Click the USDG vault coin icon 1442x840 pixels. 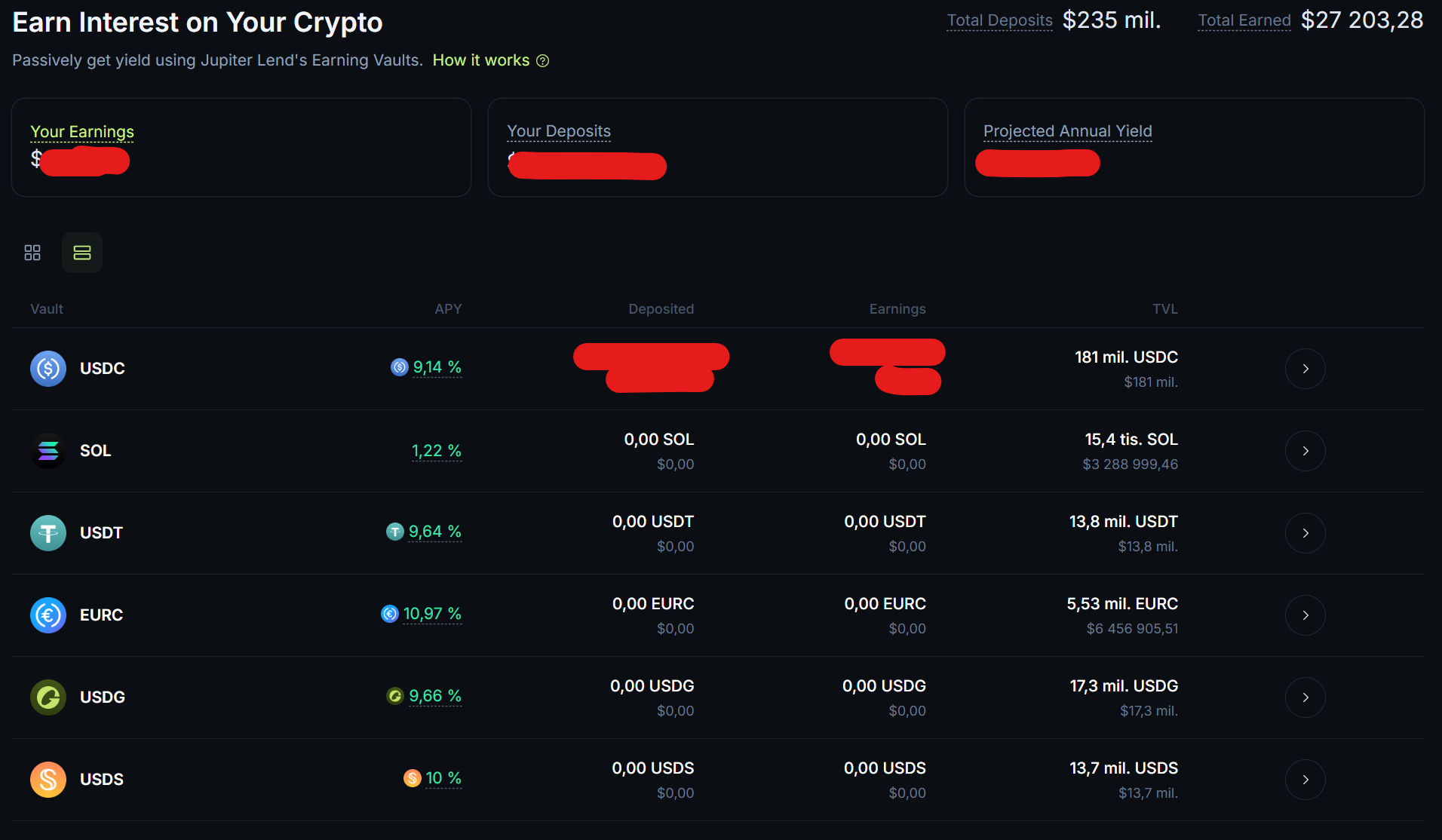48,697
